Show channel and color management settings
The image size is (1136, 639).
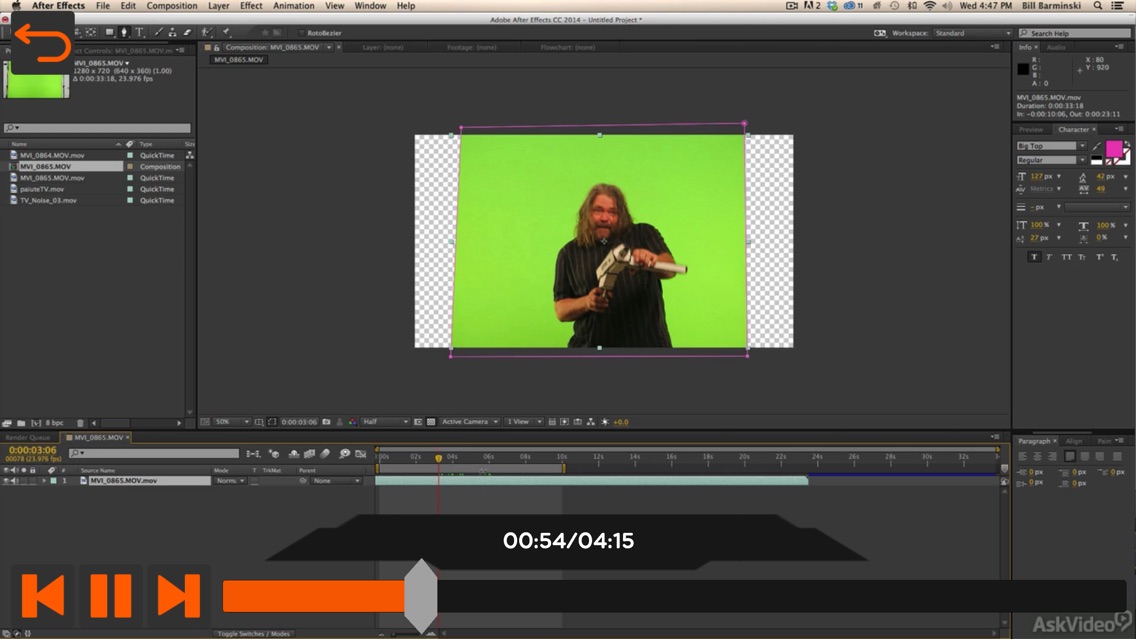[x=352, y=422]
